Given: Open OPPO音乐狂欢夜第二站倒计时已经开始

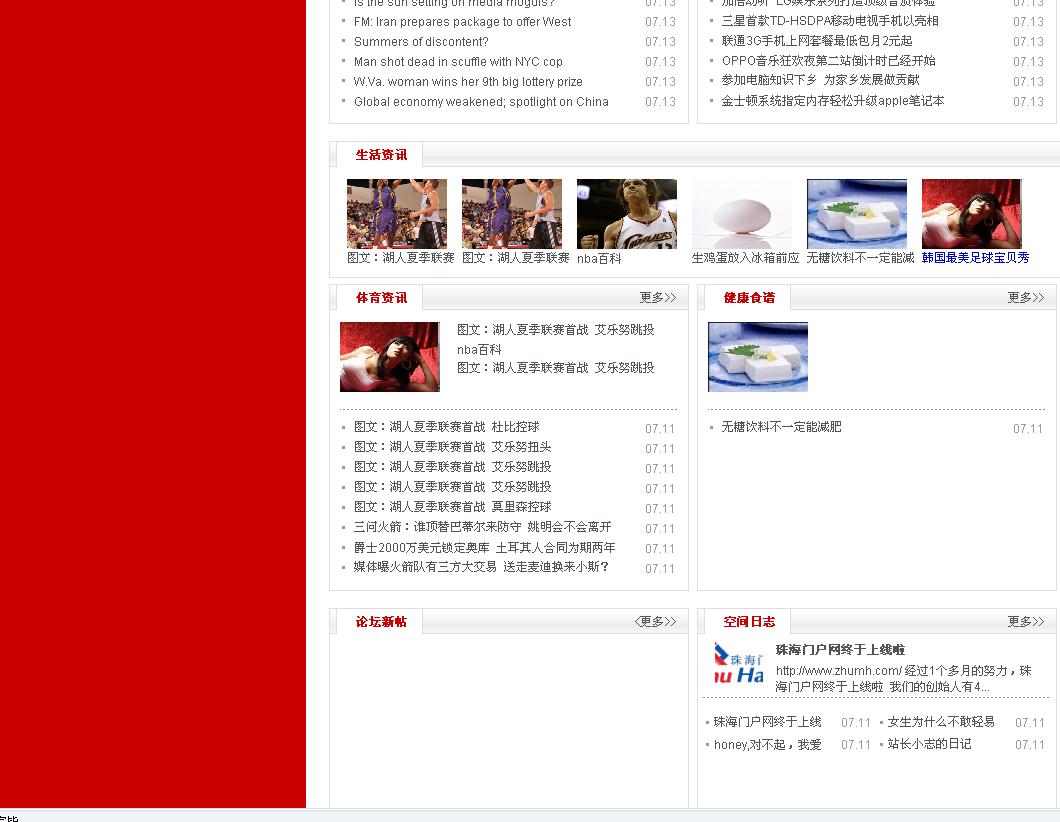Looking at the screenshot, I should point(828,61).
